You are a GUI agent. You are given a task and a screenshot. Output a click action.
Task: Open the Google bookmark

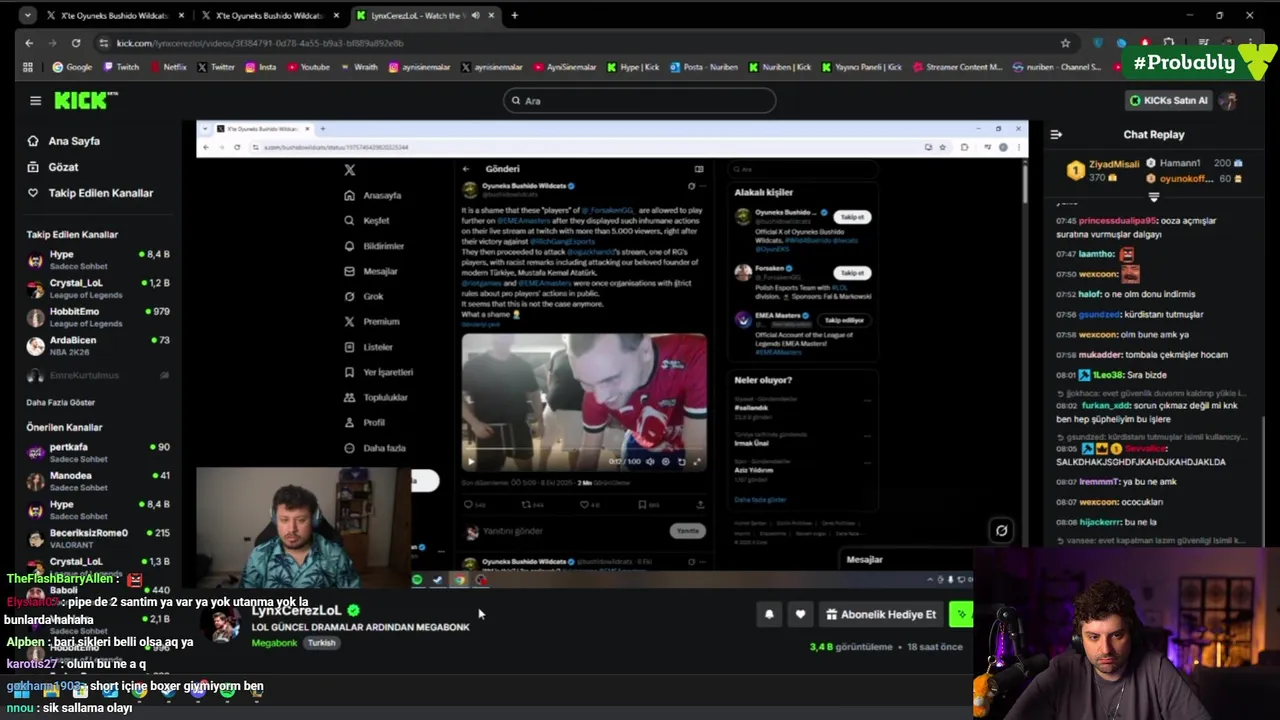[72, 67]
